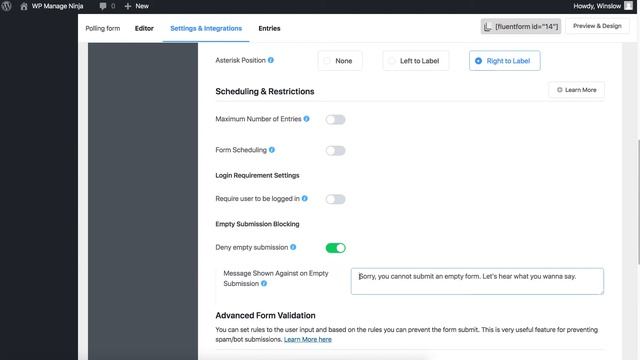Click the Scheduling & Restrictions heading

point(265,91)
